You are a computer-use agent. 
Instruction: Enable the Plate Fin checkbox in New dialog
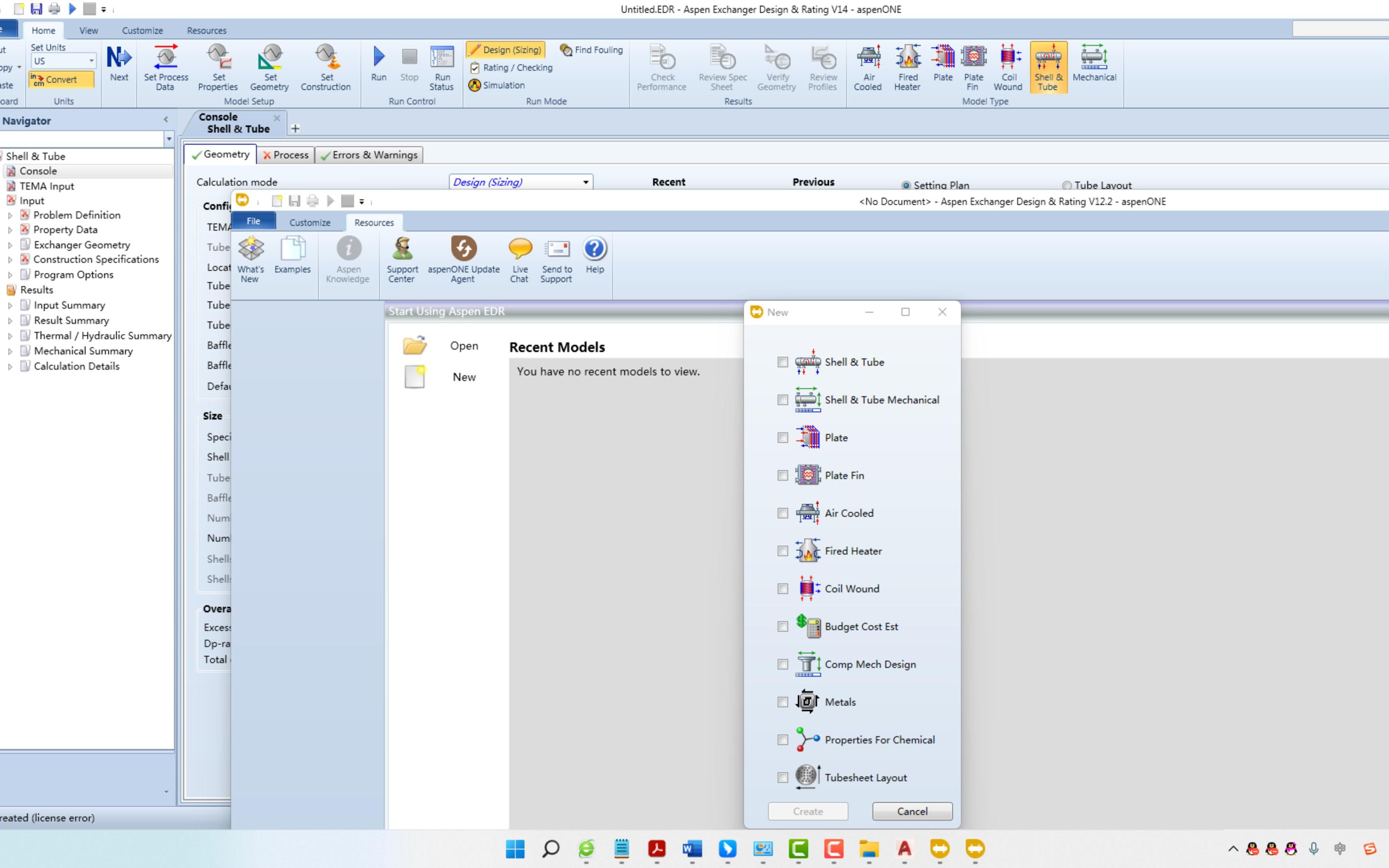(783, 475)
